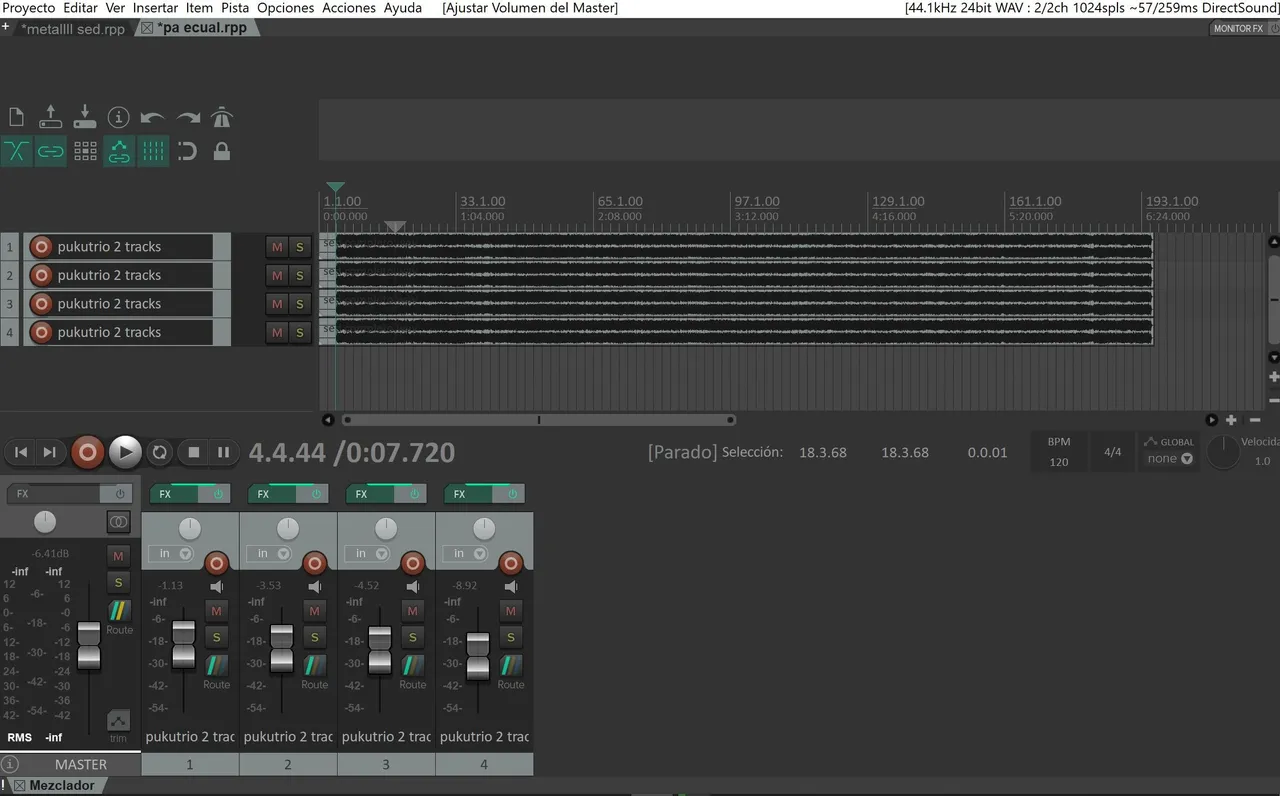The image size is (1280, 796).
Task: Arm track 1 for recording in the track list
Action: tap(41, 247)
